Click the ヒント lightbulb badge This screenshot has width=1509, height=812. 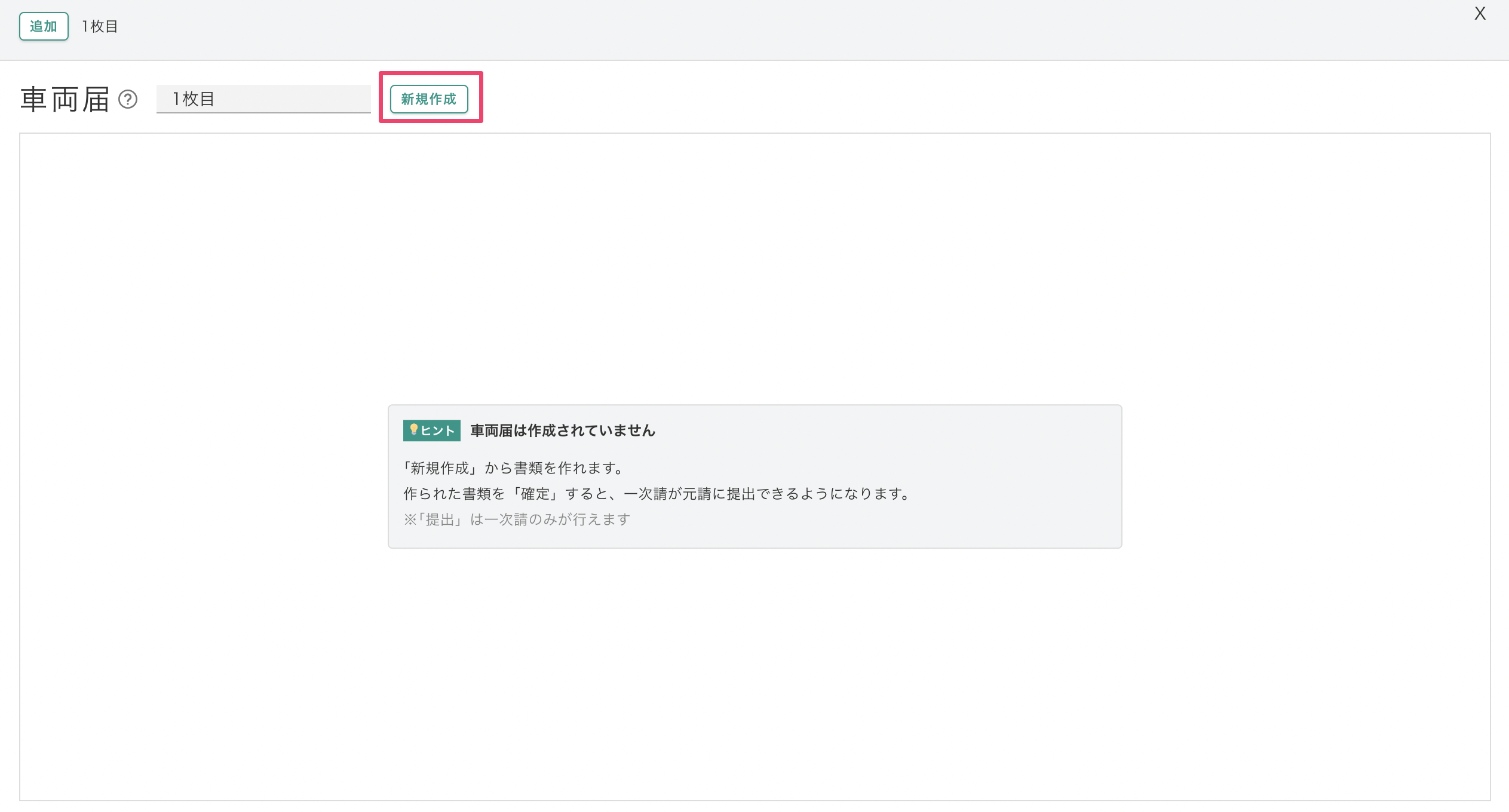(432, 430)
